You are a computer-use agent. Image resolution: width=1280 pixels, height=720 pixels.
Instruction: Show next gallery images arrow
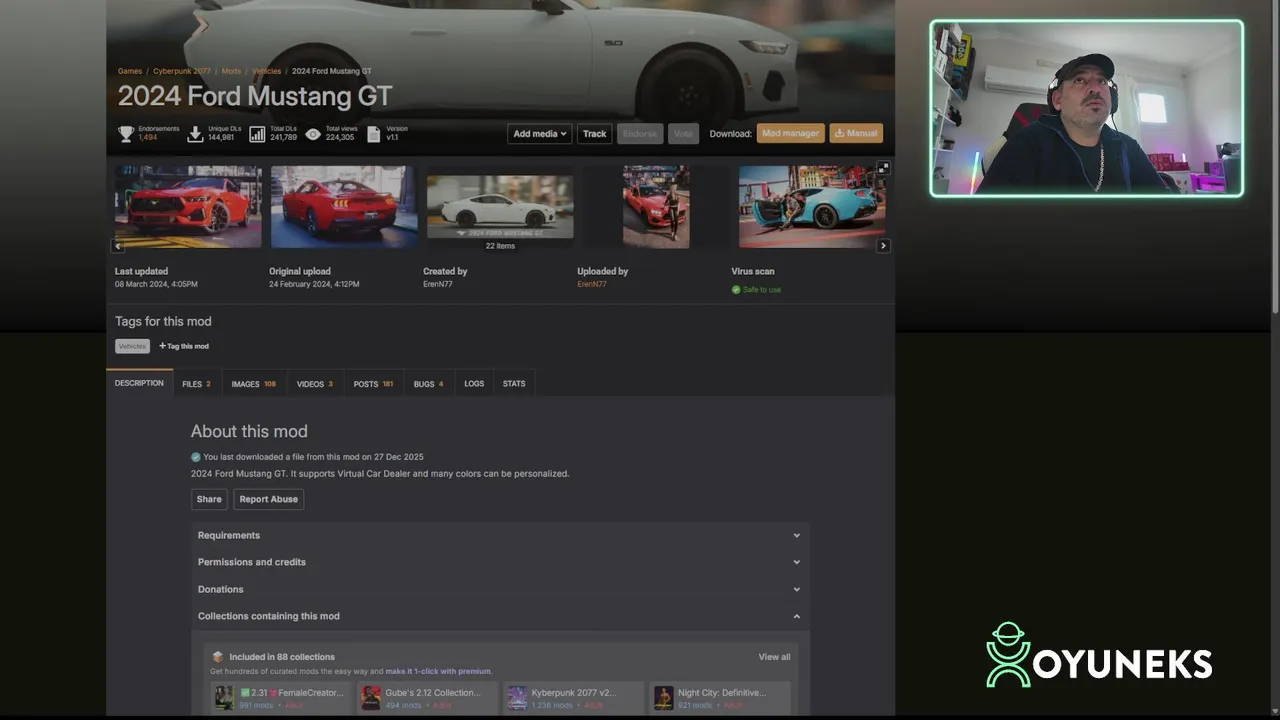pos(883,246)
